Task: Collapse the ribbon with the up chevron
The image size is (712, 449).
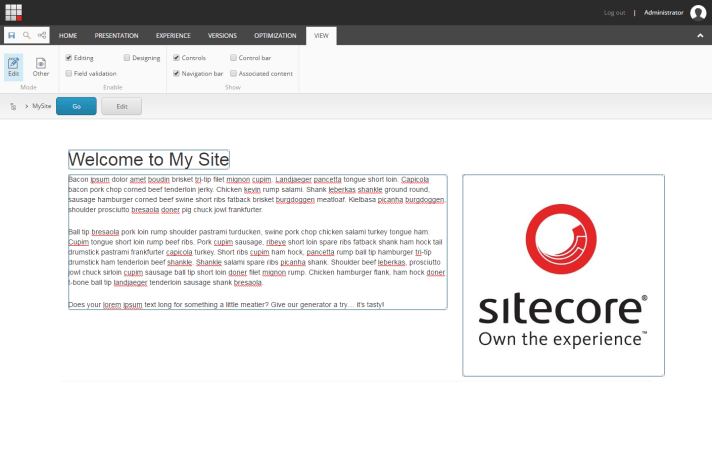Action: pos(700,36)
